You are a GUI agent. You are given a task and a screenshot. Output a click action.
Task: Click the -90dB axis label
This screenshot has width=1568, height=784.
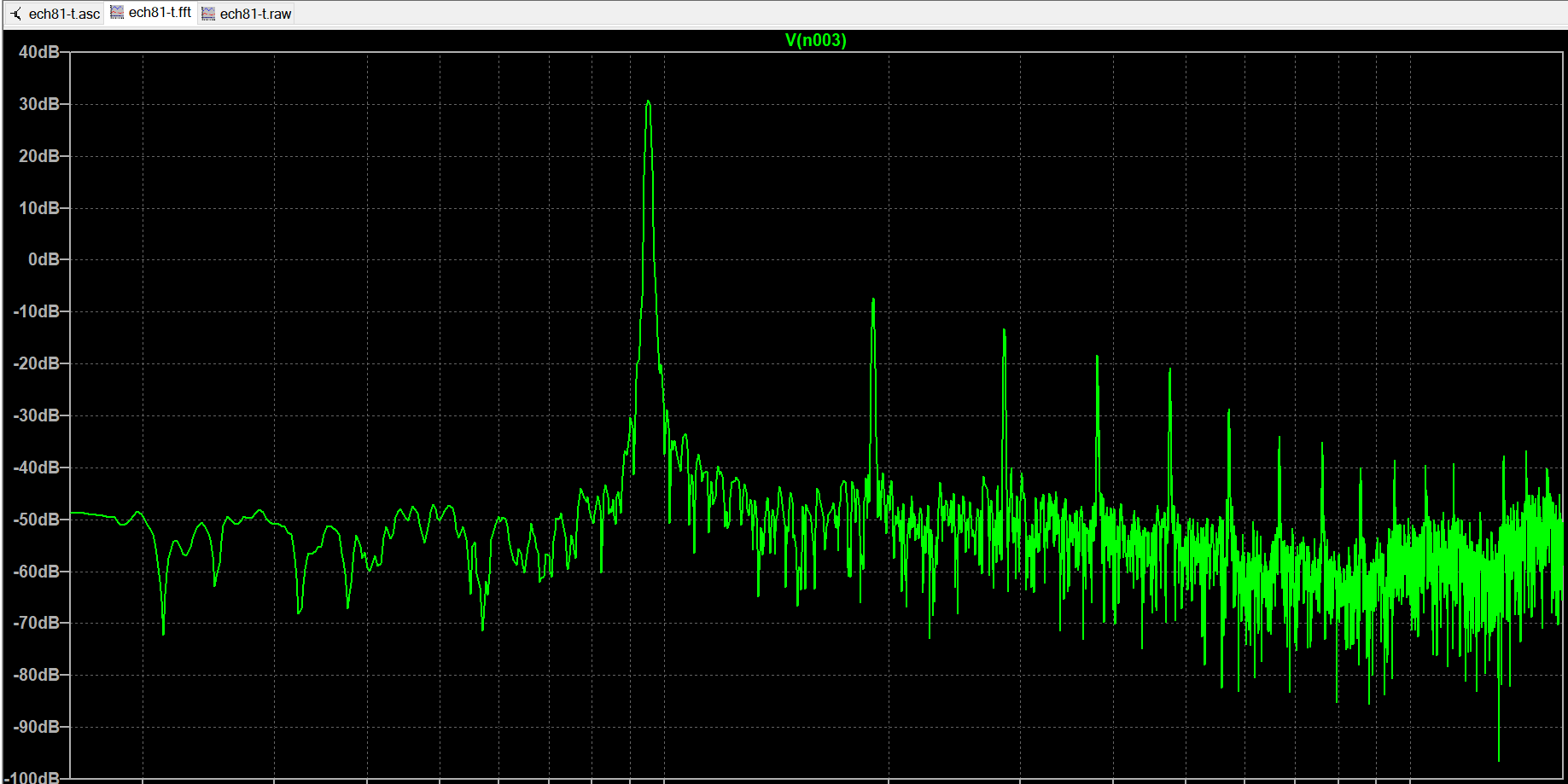pos(37,727)
